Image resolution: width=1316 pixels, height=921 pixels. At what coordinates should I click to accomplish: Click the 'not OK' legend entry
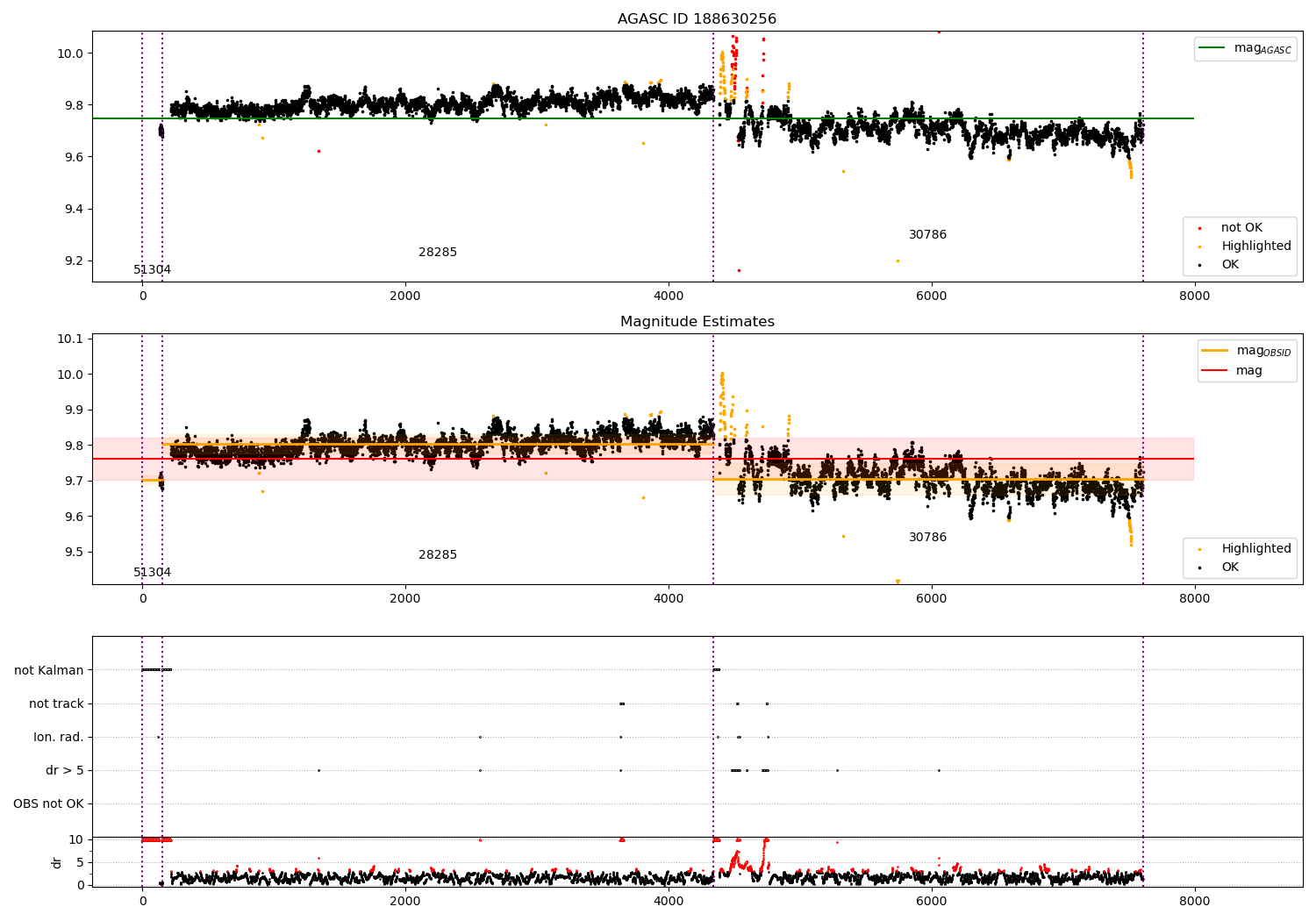[x=1241, y=228]
